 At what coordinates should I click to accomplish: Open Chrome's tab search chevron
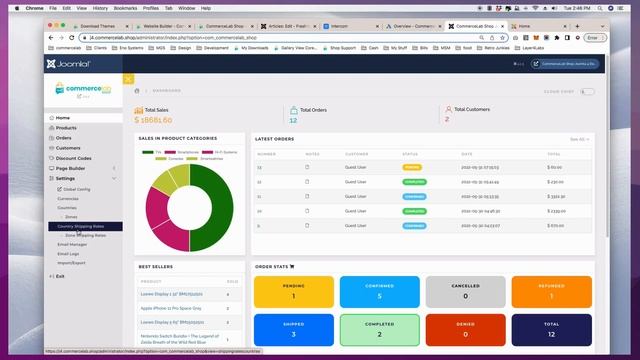[602, 26]
